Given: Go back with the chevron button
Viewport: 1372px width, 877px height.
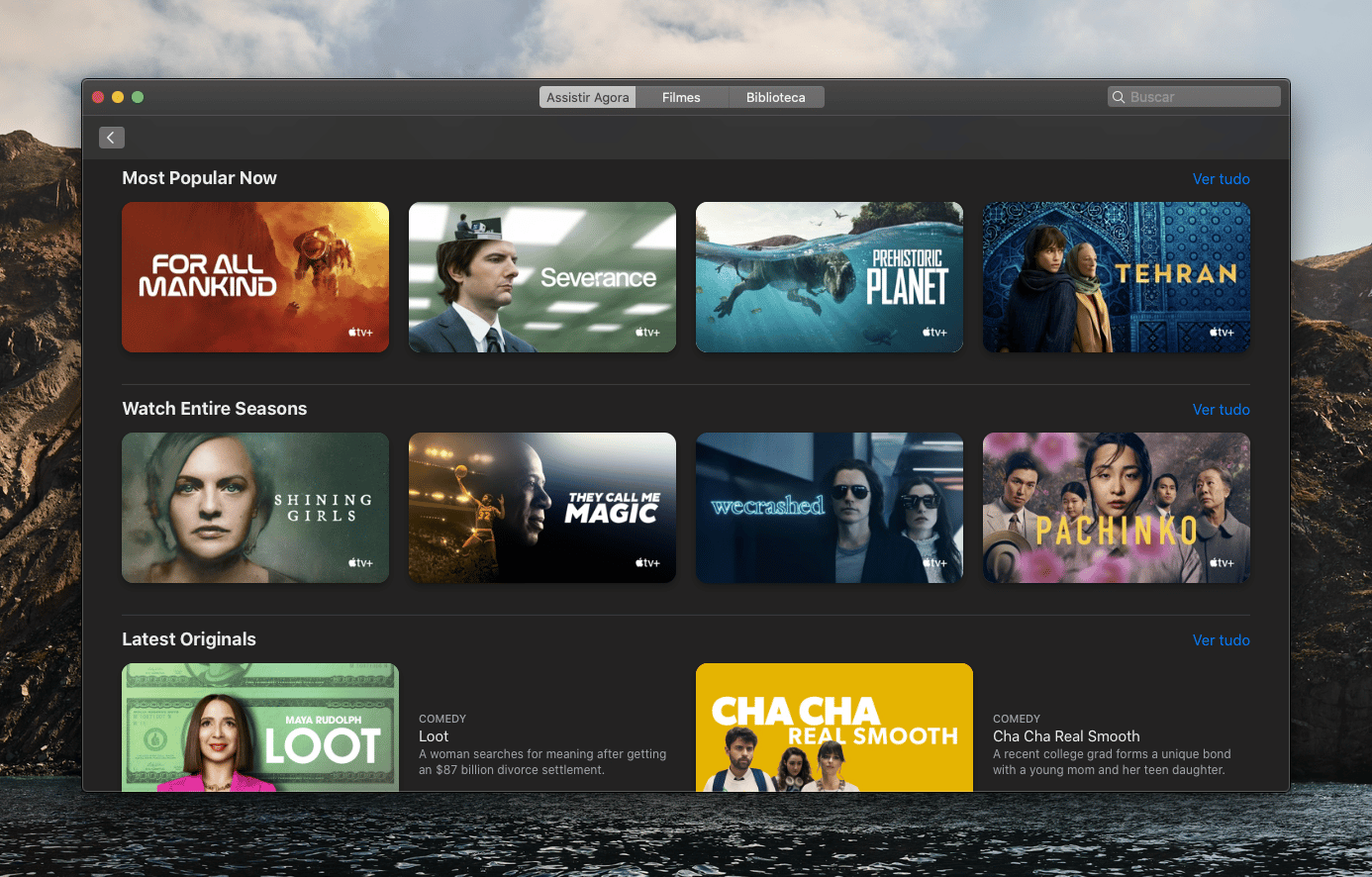Looking at the screenshot, I should click(x=112, y=138).
